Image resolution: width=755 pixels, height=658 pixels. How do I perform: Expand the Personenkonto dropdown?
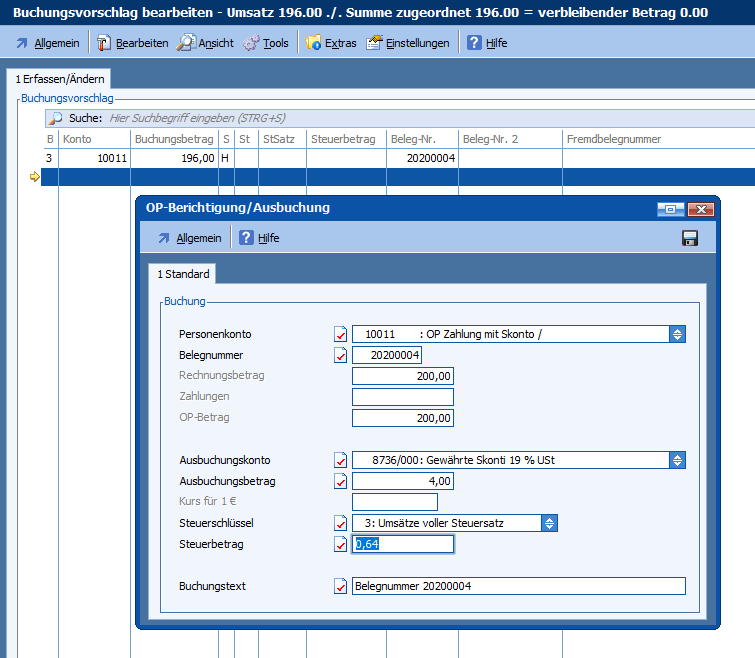(x=677, y=334)
